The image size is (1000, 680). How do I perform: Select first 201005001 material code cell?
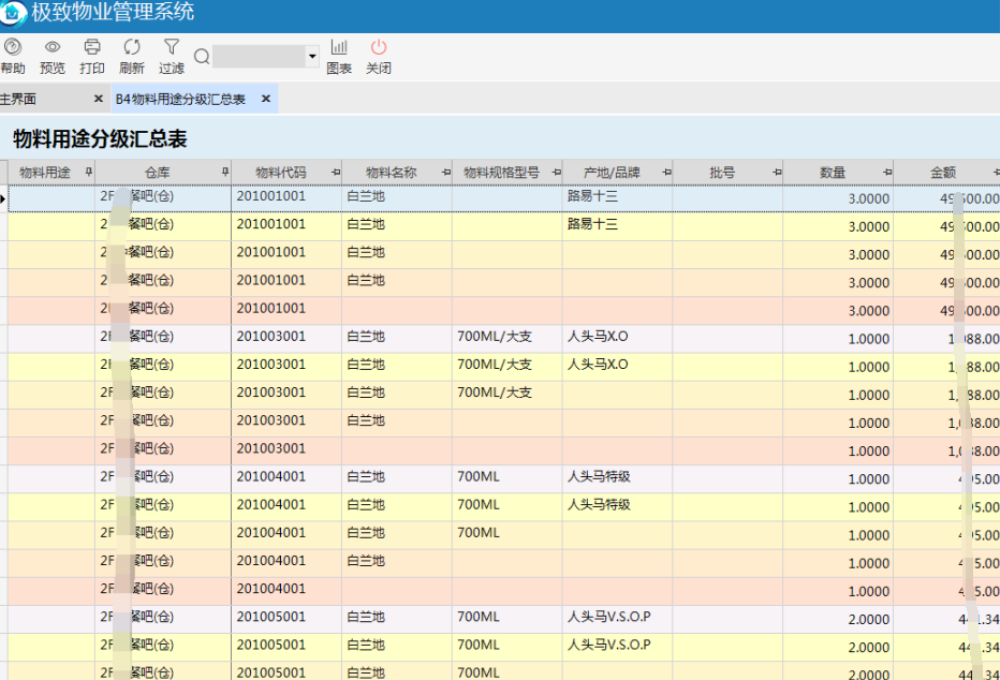[x=271, y=617]
